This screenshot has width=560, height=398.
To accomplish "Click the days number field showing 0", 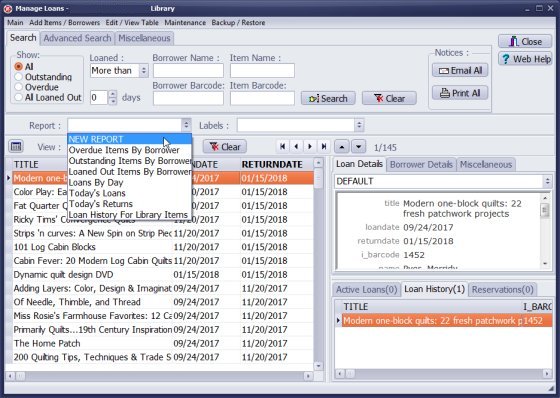I will (99, 98).
